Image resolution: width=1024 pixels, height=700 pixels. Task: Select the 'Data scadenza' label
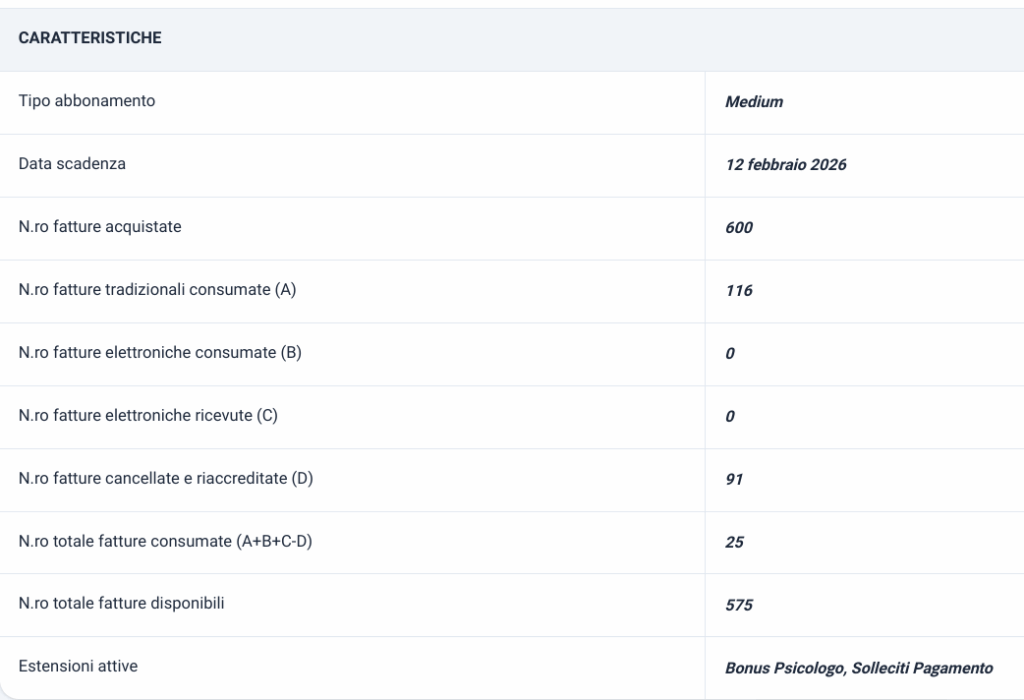click(x=72, y=163)
